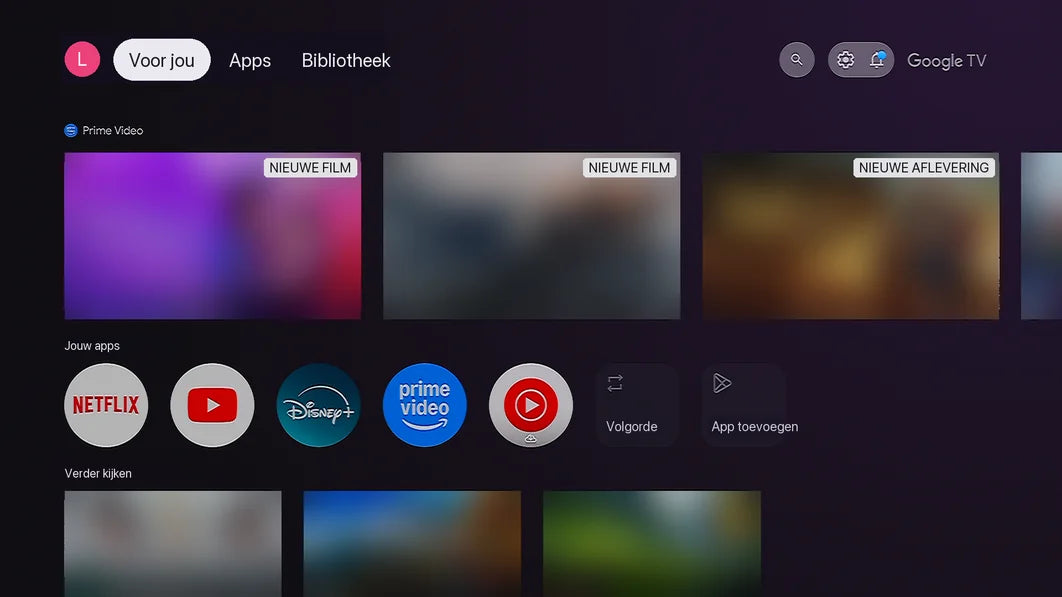Click the Jouw apps heading
This screenshot has height=597, width=1062.
[92, 346]
